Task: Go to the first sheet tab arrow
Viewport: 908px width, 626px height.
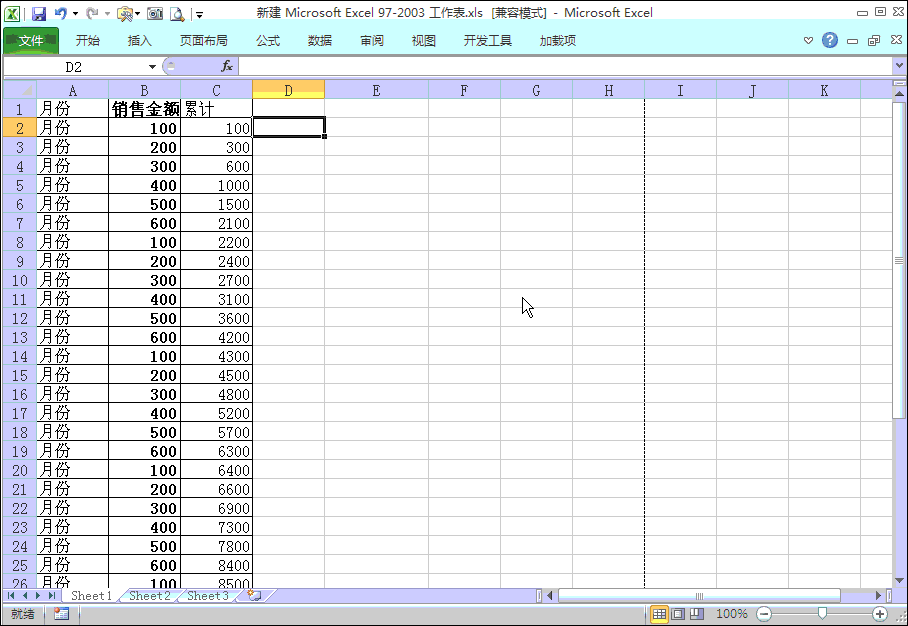Action: tap(11, 595)
